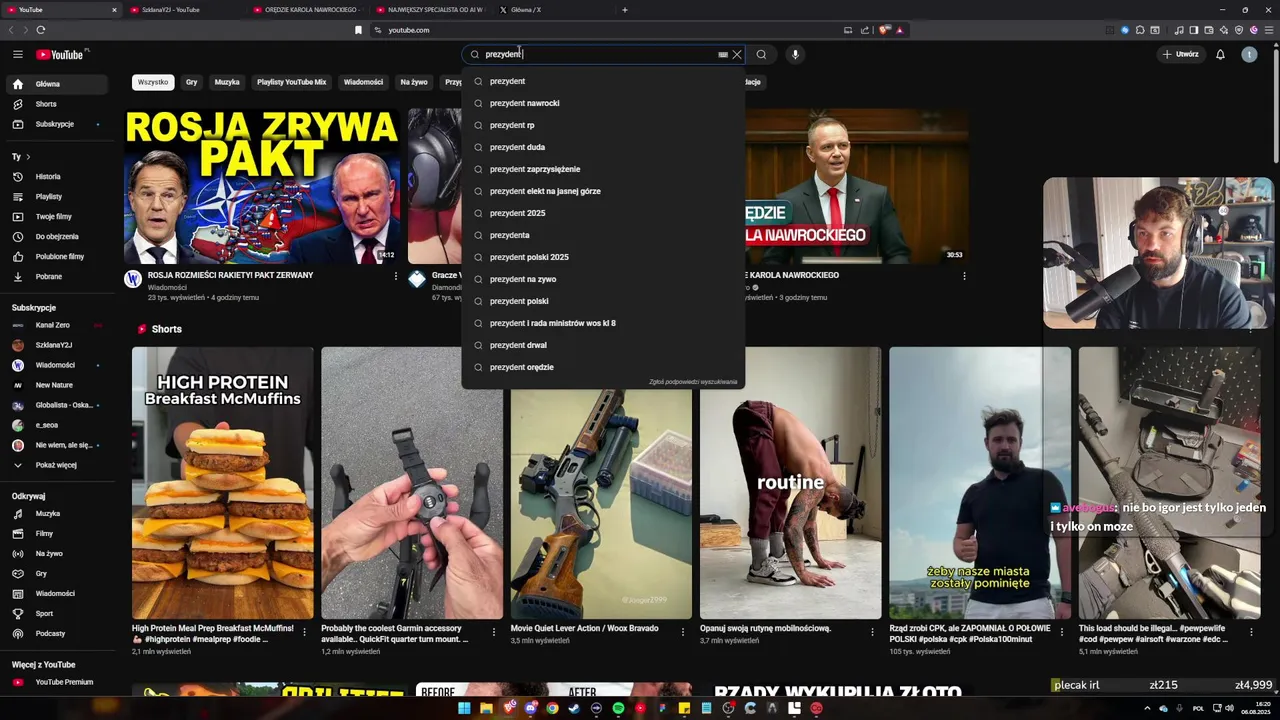Screen dimensions: 1280x720
Task: Open Shorts in the sidebar
Action: [x=56, y=104]
